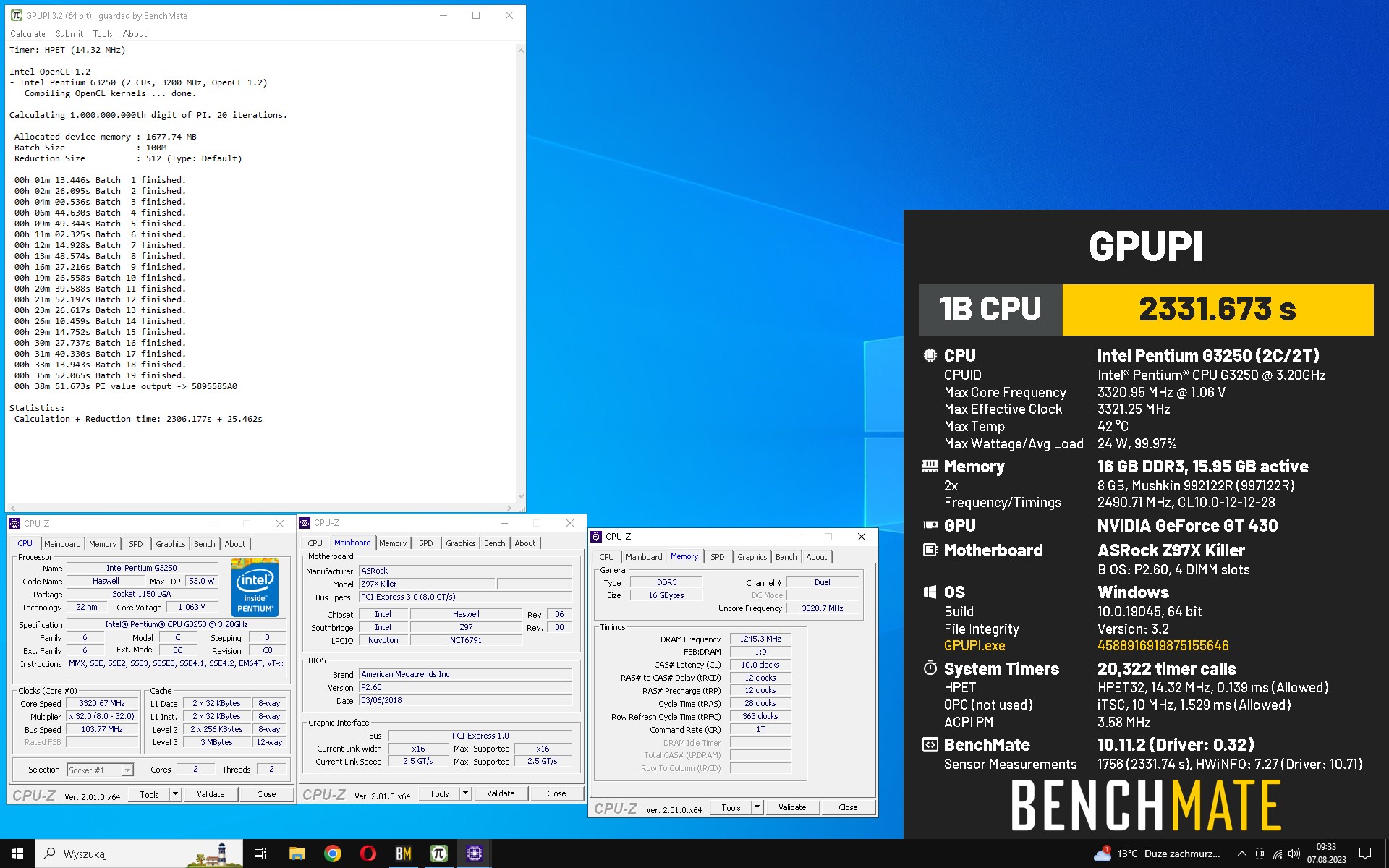
Task: Select SPD tab in Mainboard CPU-Z window
Action: point(426,543)
